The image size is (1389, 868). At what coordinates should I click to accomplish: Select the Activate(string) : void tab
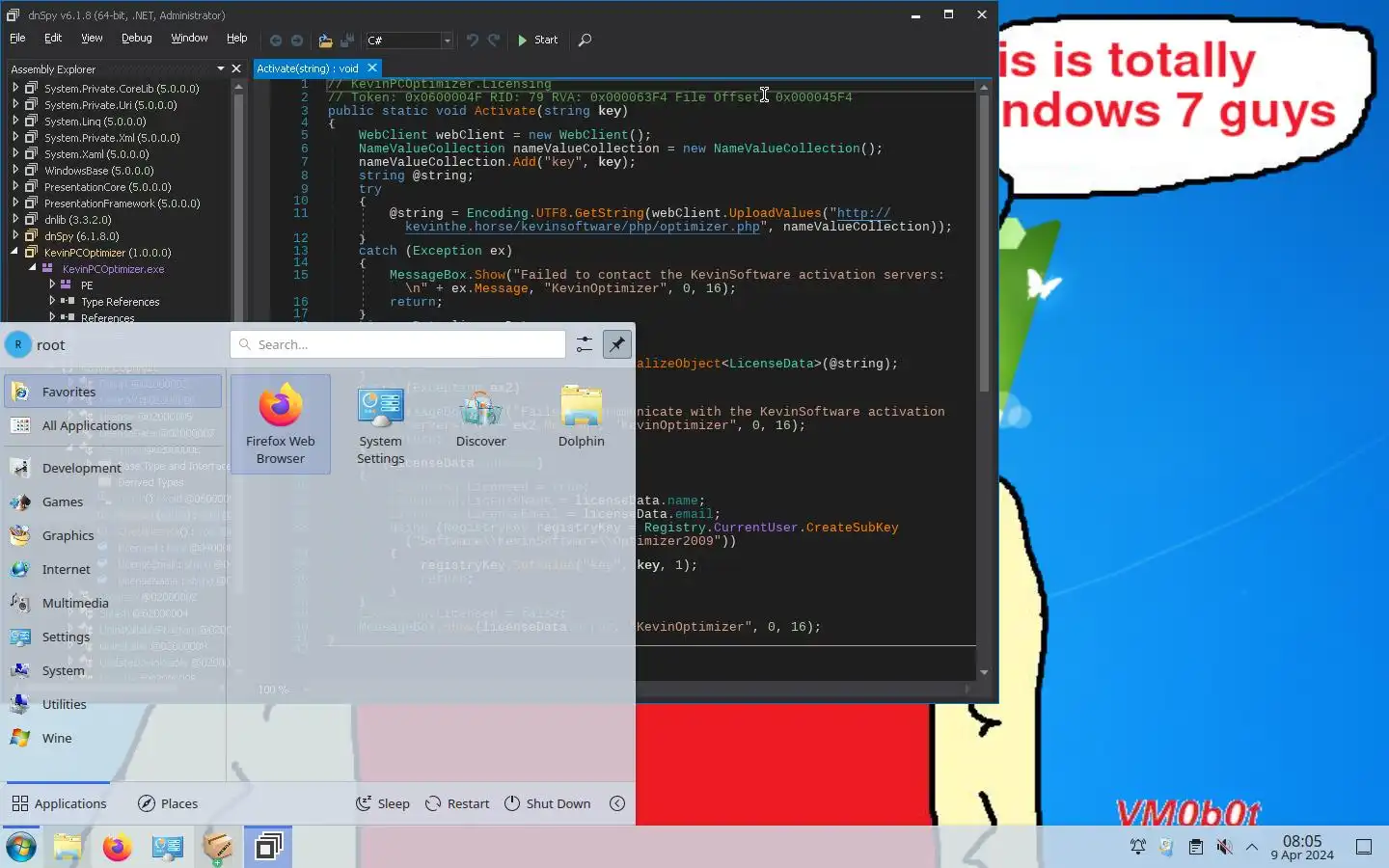308,68
